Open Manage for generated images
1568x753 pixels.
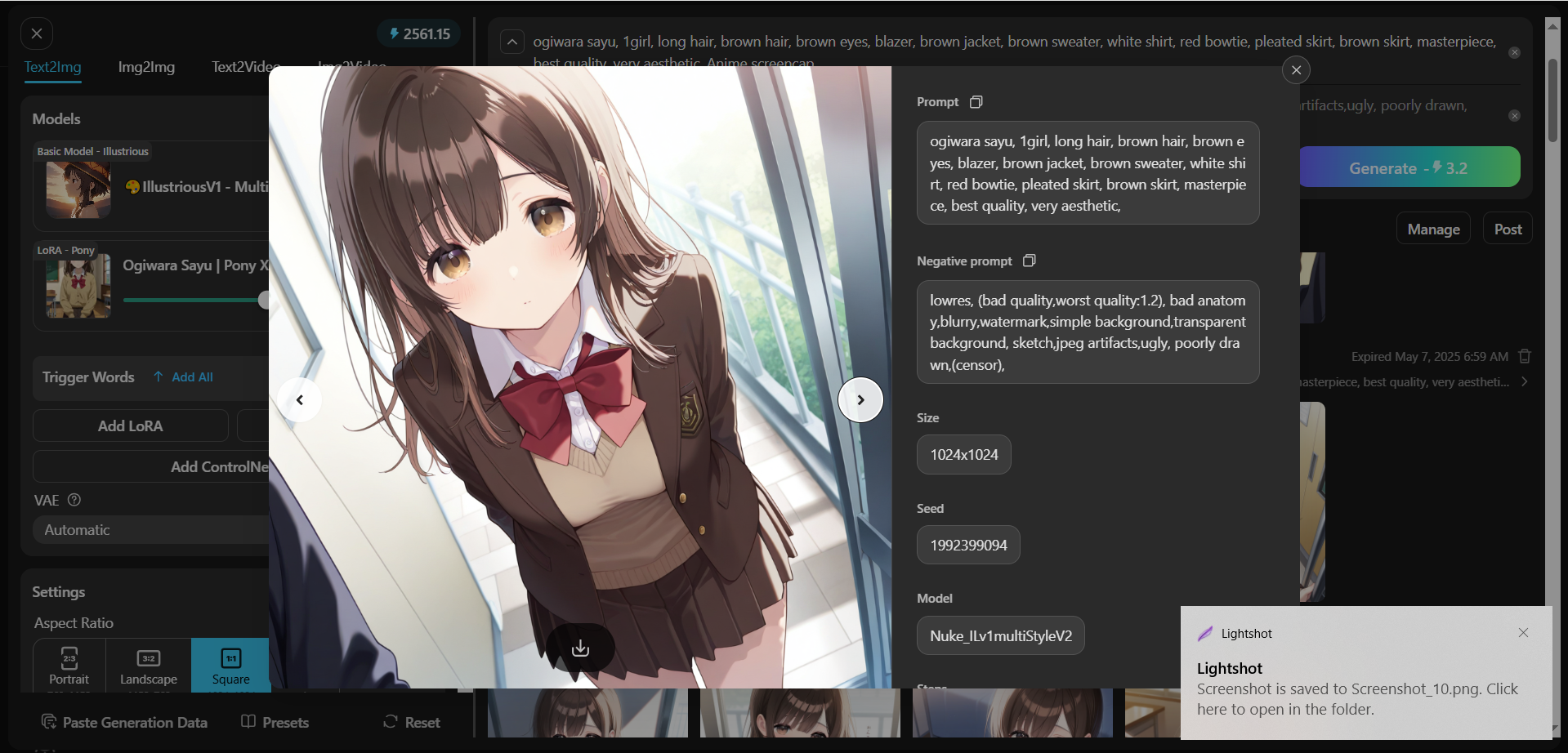1433,229
